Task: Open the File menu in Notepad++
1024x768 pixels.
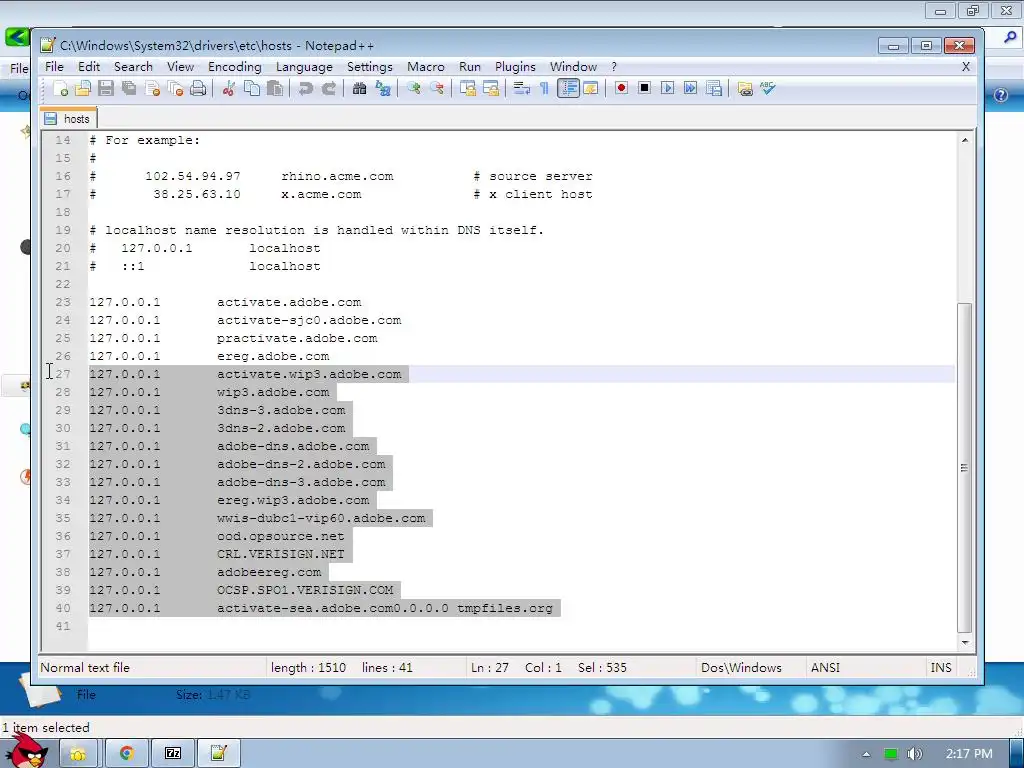Action: pyautogui.click(x=54, y=67)
